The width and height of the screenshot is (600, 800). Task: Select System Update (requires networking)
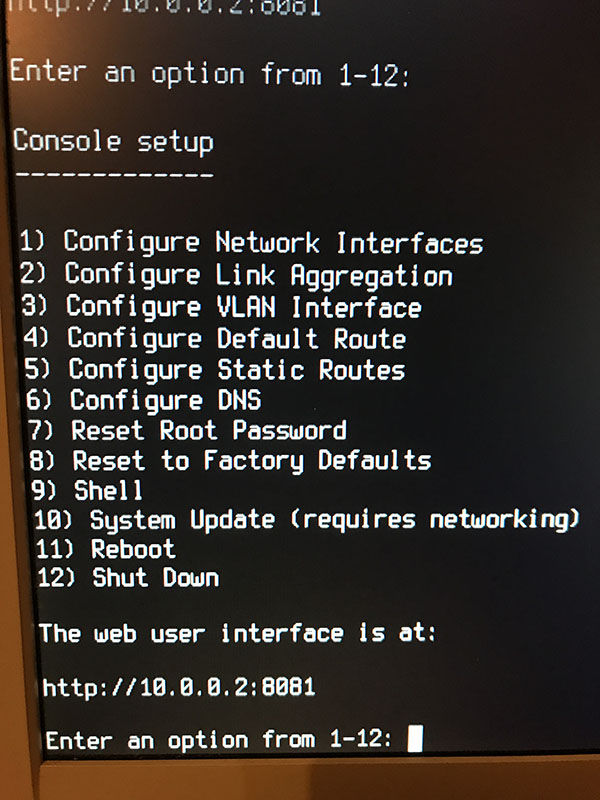click(x=307, y=520)
